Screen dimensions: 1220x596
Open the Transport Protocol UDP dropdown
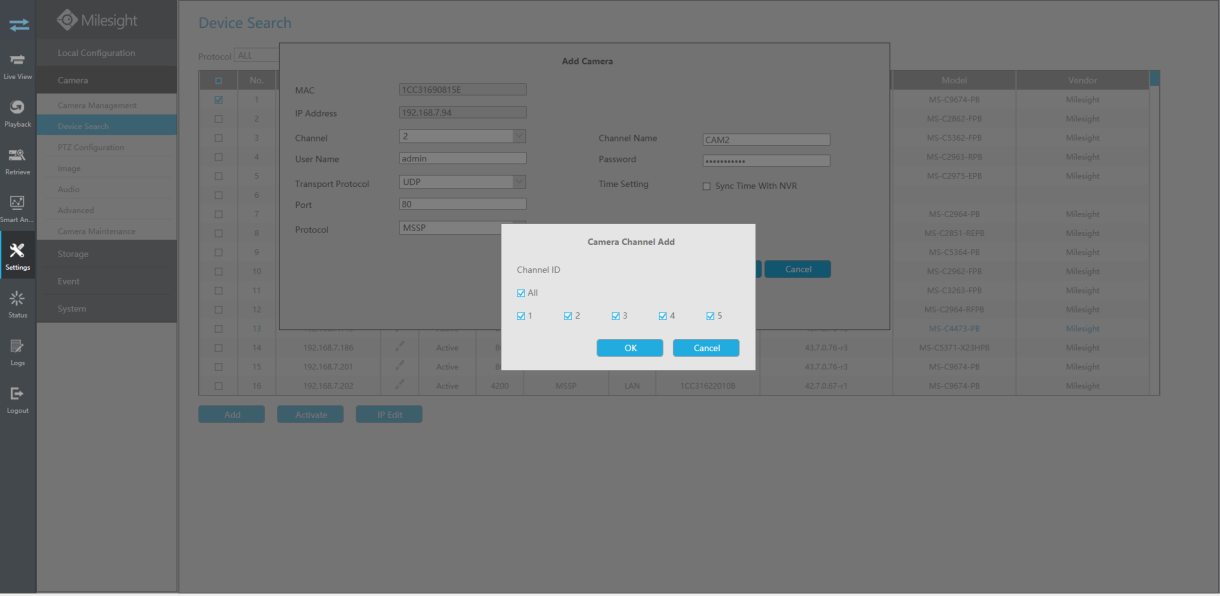462,183
